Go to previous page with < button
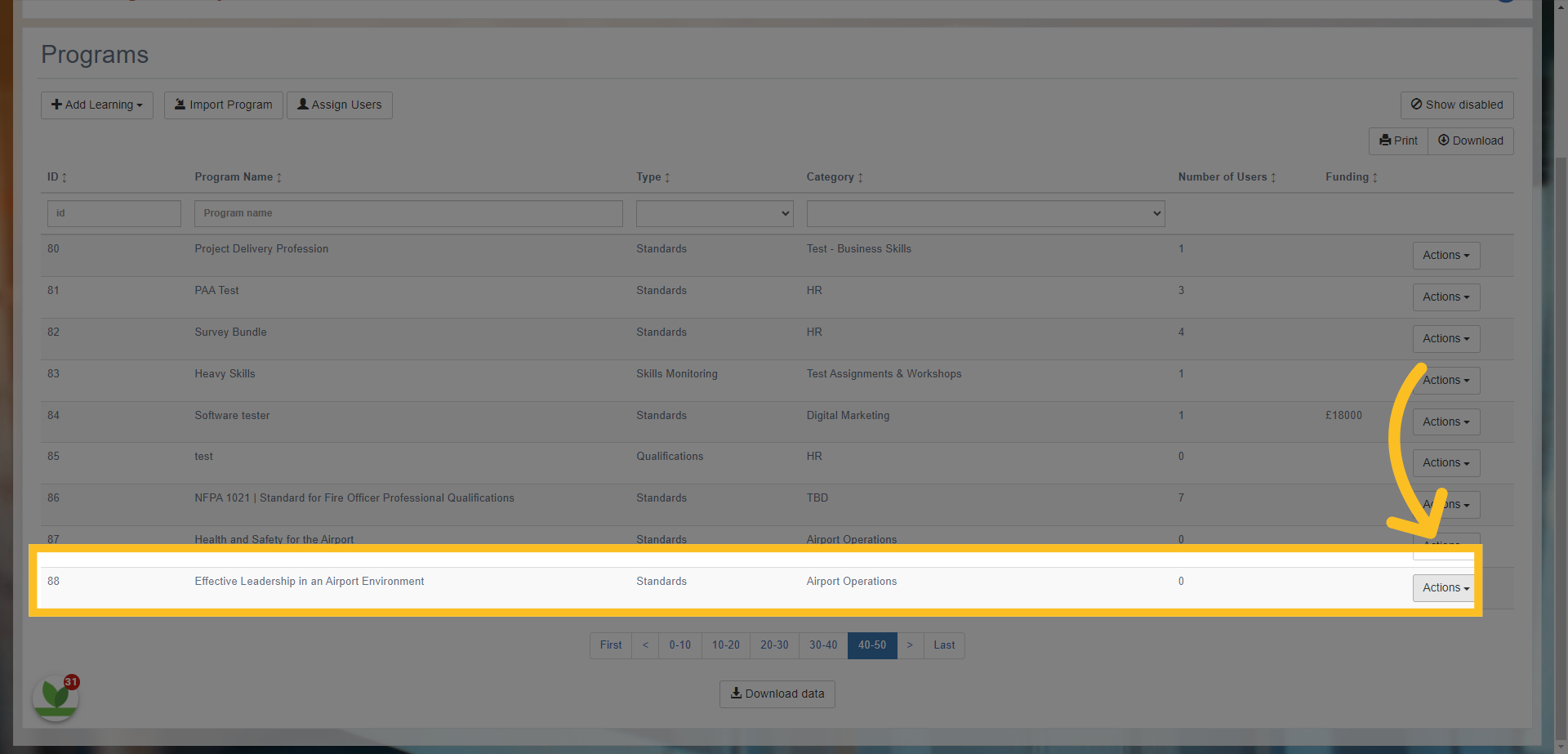The height and width of the screenshot is (754, 1568). click(x=645, y=645)
